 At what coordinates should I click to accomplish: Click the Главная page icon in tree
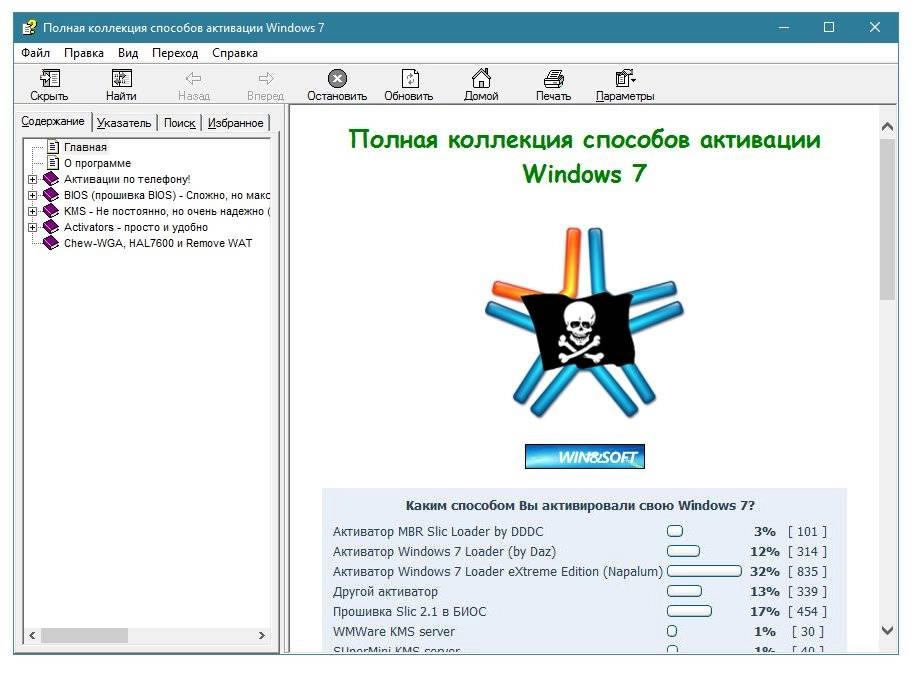53,147
